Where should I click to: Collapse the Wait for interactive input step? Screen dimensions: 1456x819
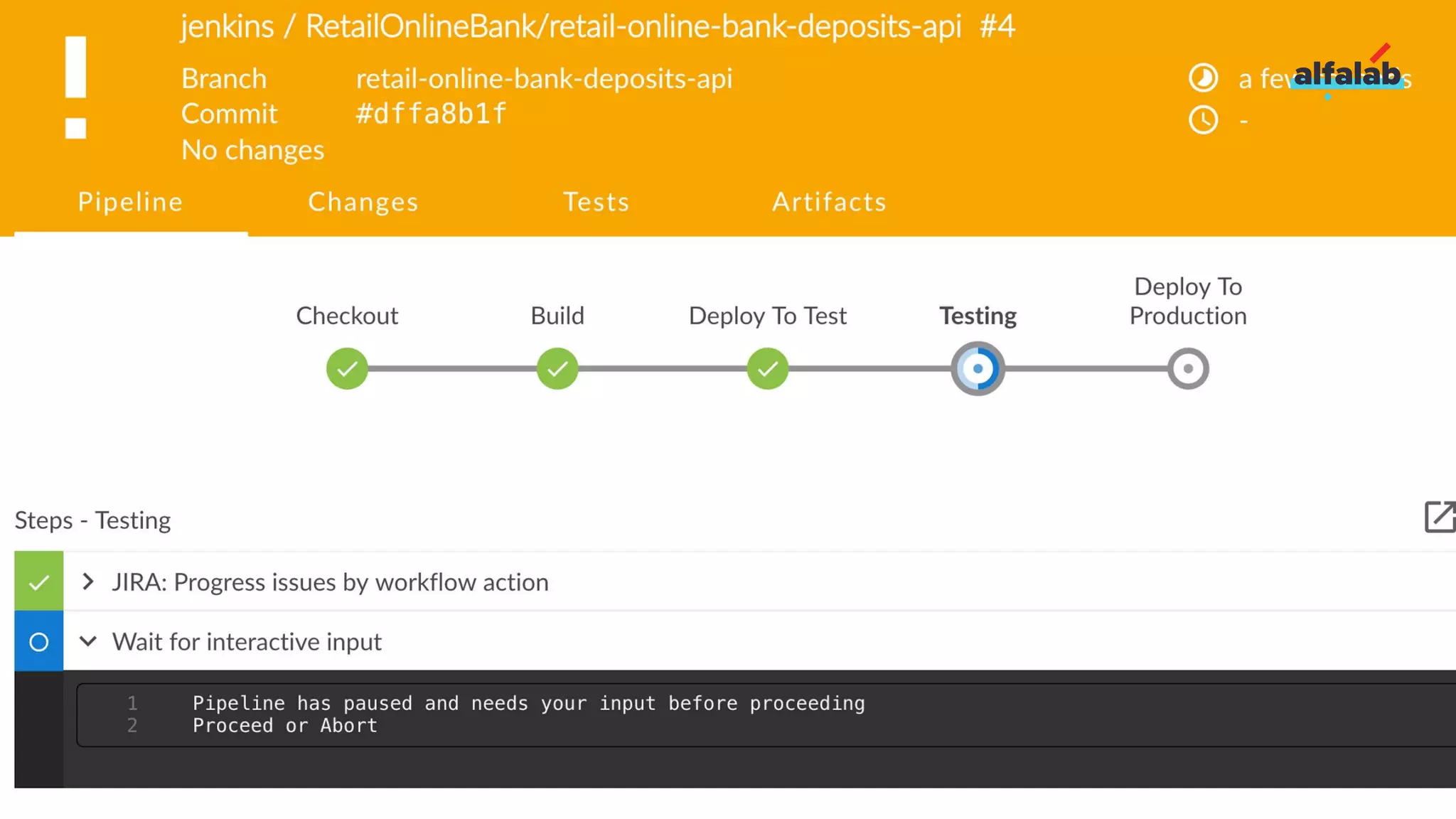tap(88, 641)
